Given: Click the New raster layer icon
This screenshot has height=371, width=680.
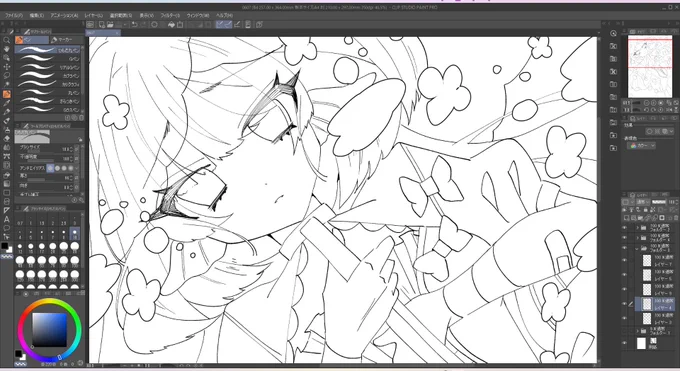Looking at the screenshot, I should tap(626, 218).
